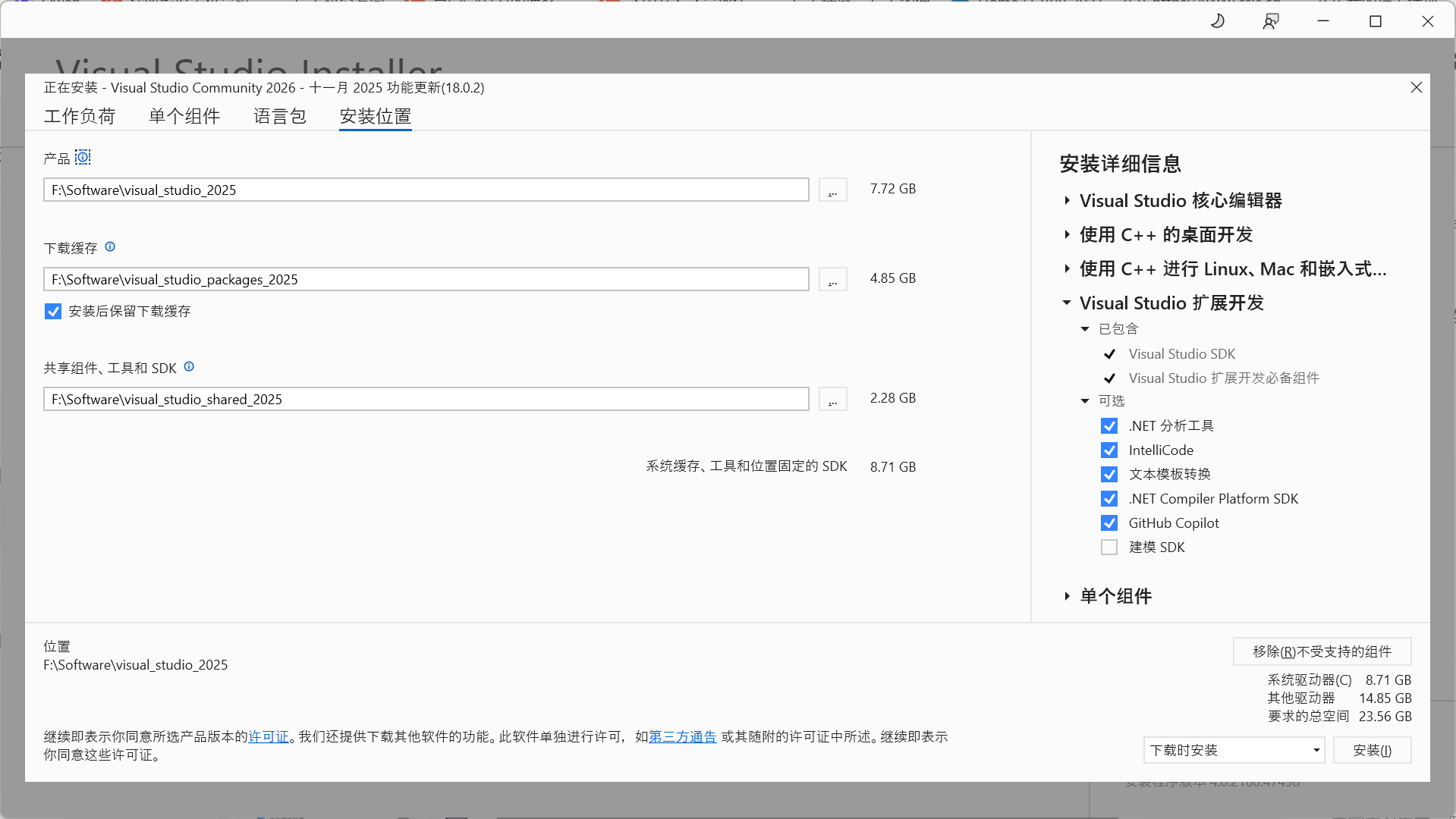This screenshot has width=1456, height=819.
Task: Open the 第三方通告 link
Action: [683, 737]
